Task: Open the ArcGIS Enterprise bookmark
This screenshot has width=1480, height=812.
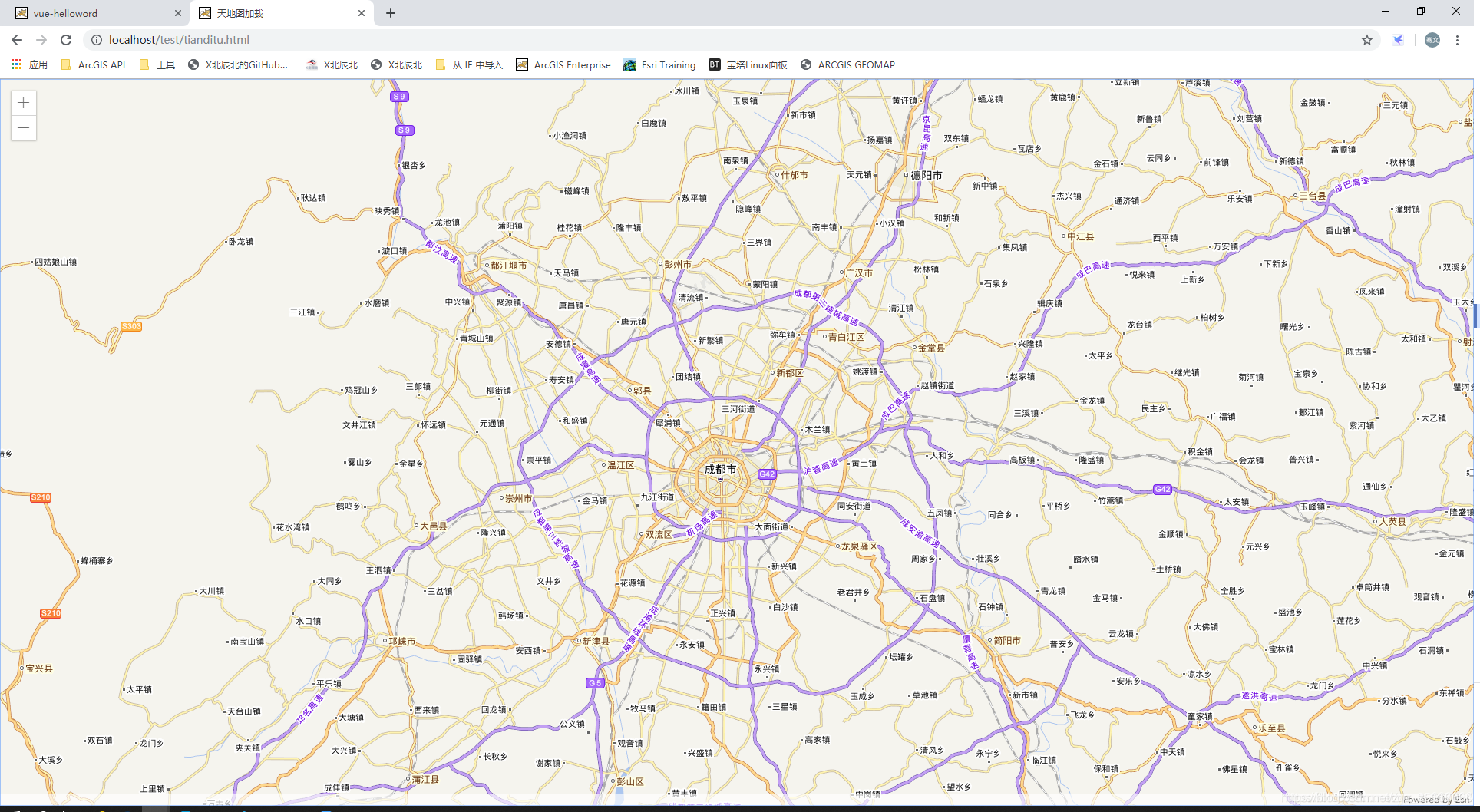Action: tap(563, 65)
